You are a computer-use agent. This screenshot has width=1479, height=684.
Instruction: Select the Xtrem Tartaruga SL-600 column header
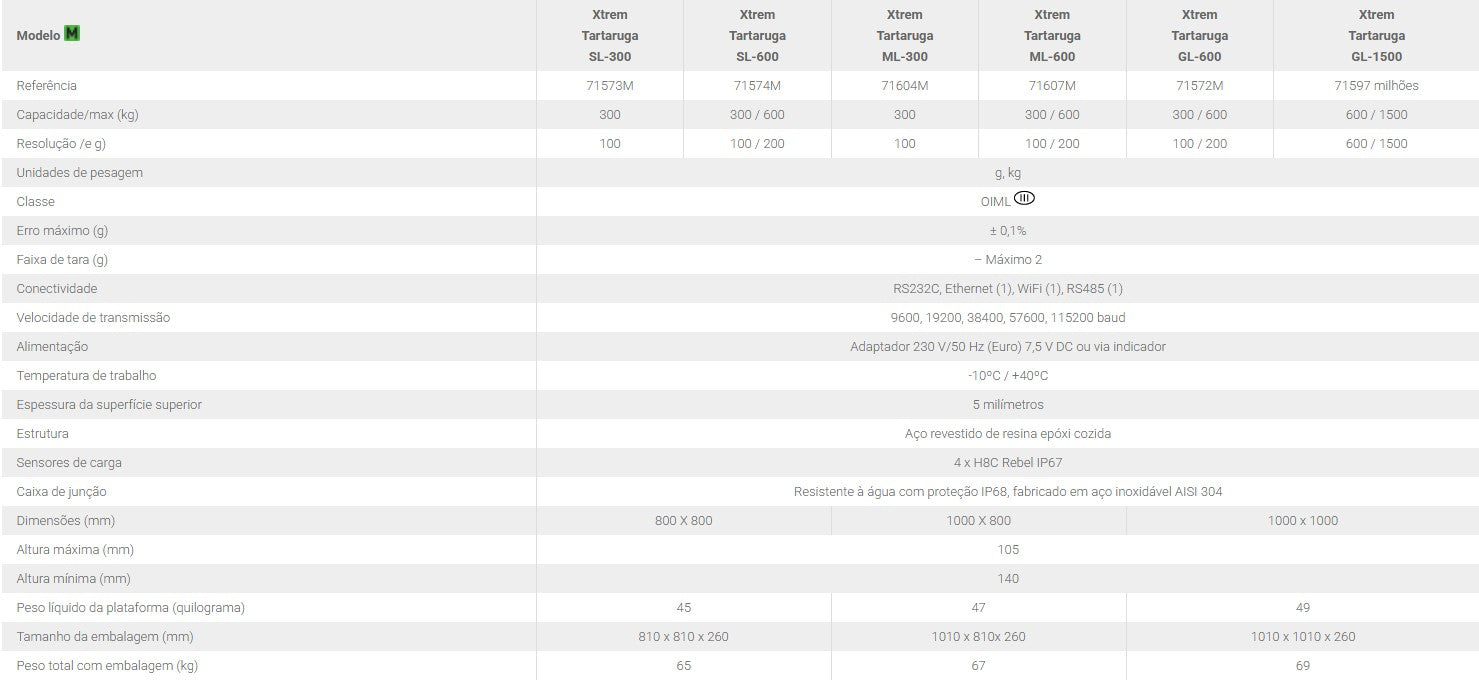[x=757, y=36]
